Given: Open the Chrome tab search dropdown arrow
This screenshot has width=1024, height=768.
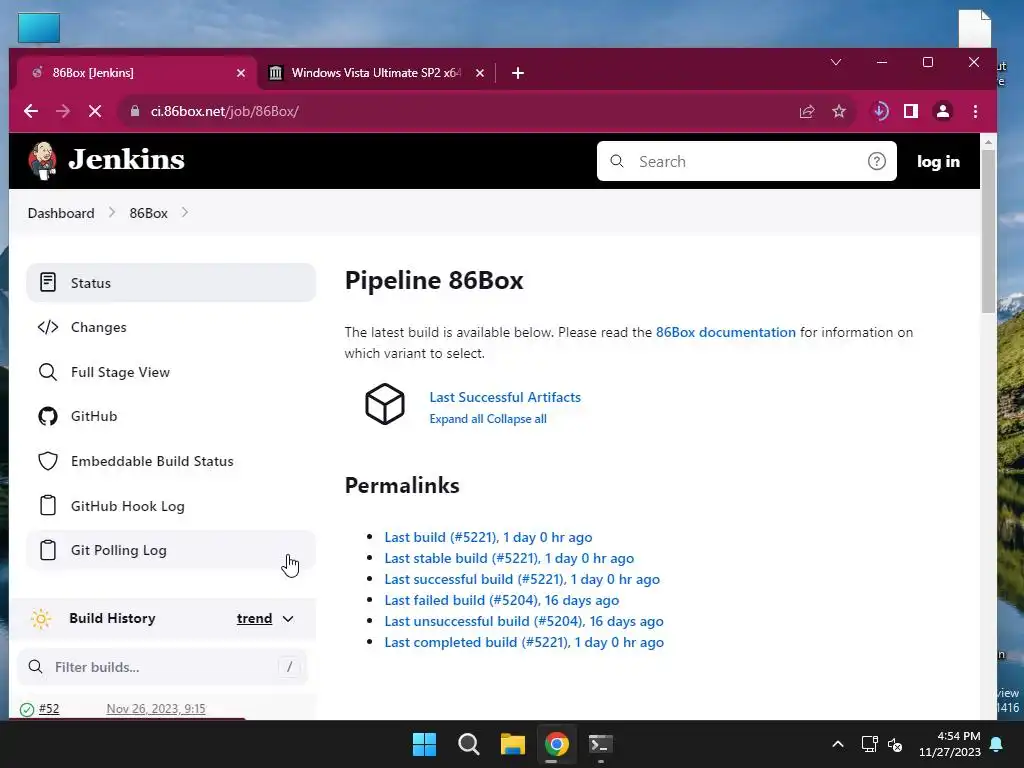Looking at the screenshot, I should pyautogui.click(x=835, y=62).
